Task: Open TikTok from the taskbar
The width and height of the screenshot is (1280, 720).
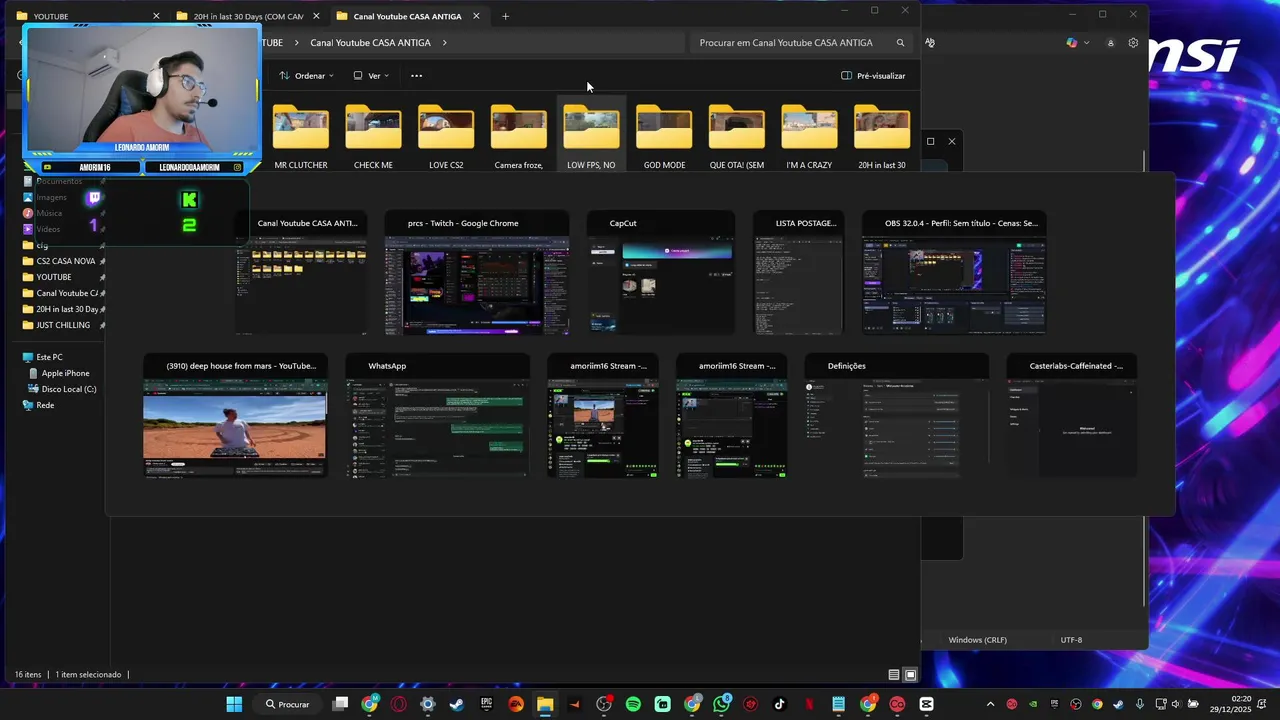Action: coord(780,704)
